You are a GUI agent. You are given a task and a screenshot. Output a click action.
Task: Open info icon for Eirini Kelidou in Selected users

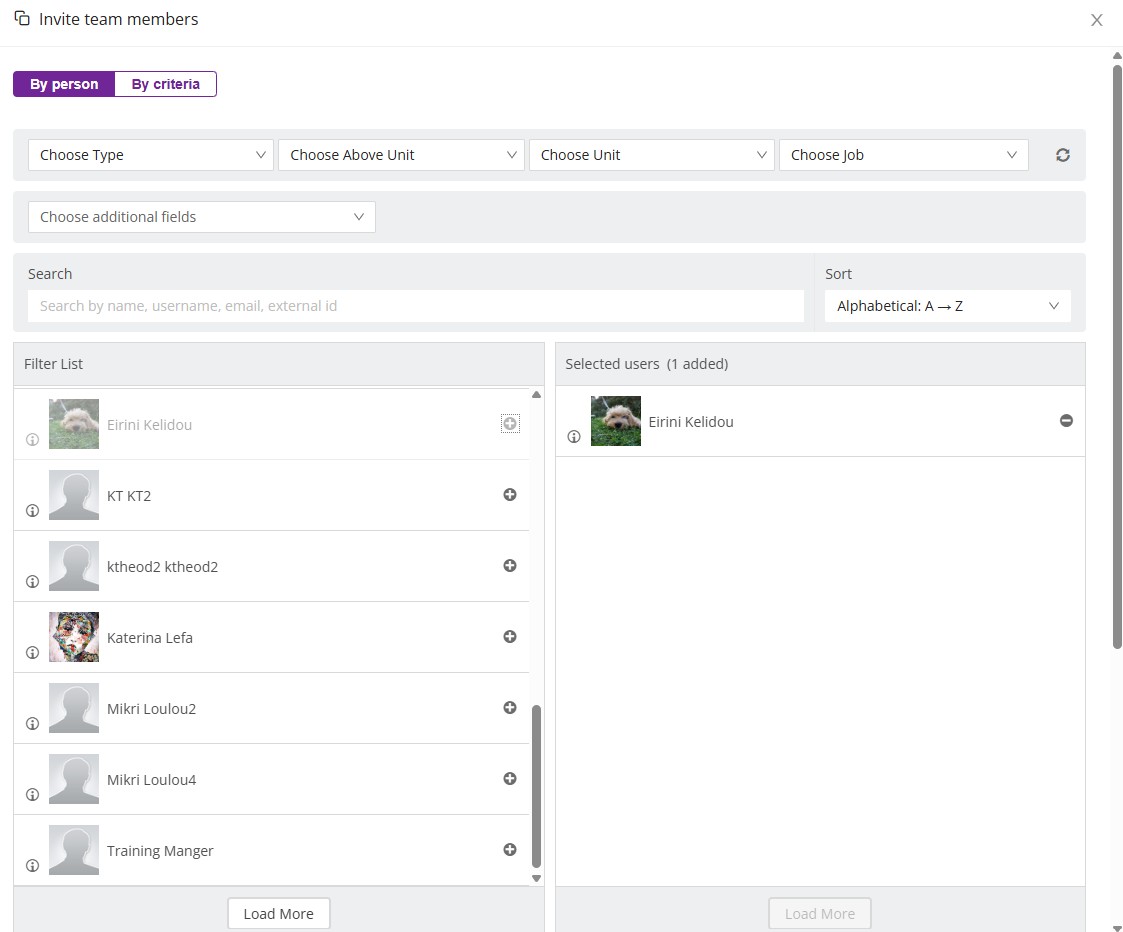(574, 436)
